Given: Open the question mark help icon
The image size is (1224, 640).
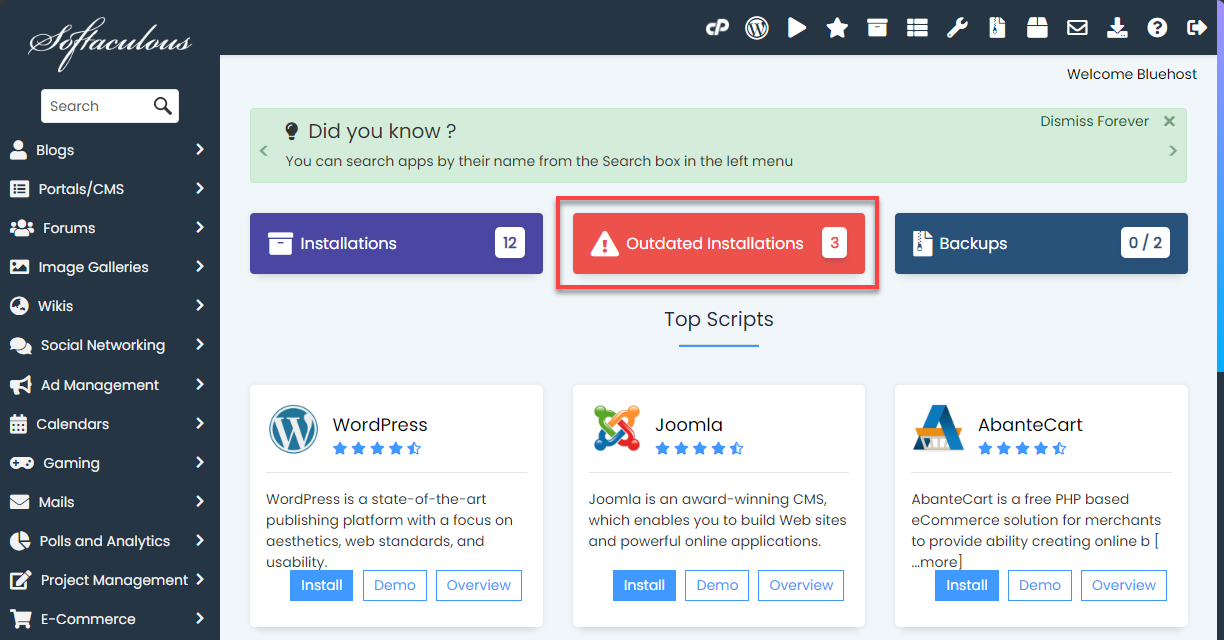Looking at the screenshot, I should coord(1157,28).
